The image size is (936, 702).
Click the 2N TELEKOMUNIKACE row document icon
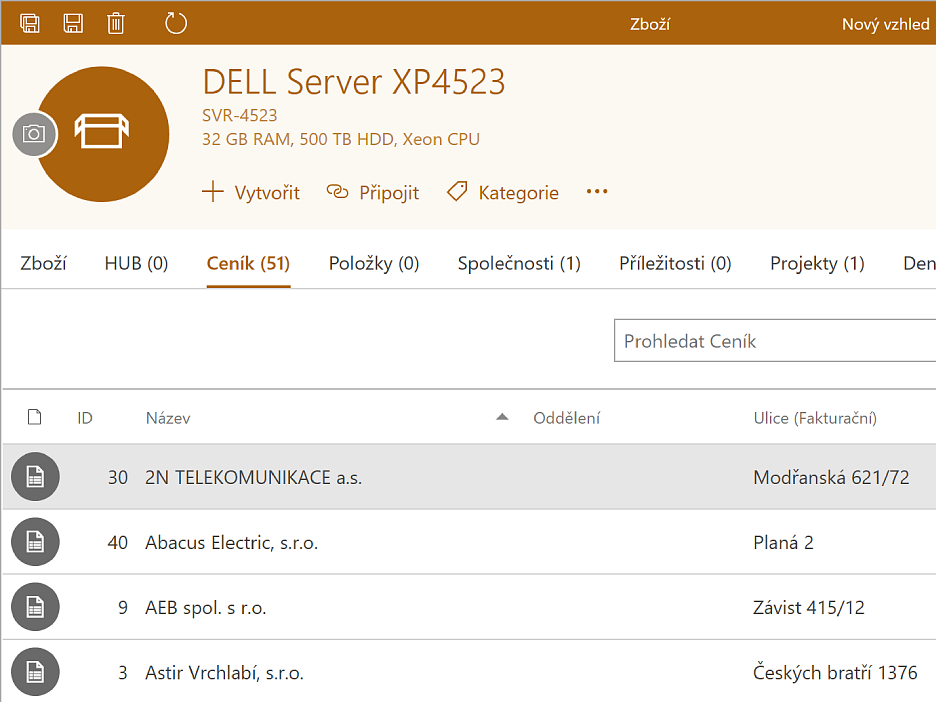(x=35, y=476)
